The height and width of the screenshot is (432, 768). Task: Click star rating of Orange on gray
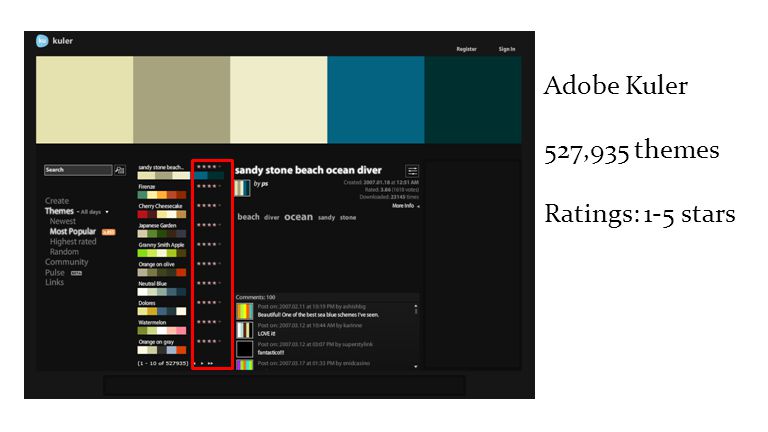[x=209, y=341]
